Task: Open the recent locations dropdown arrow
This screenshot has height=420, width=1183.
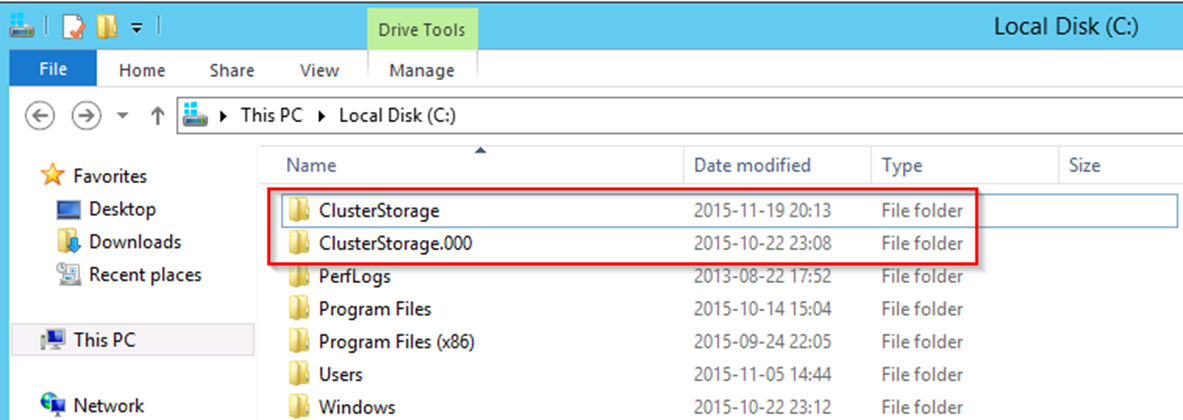Action: (122, 117)
